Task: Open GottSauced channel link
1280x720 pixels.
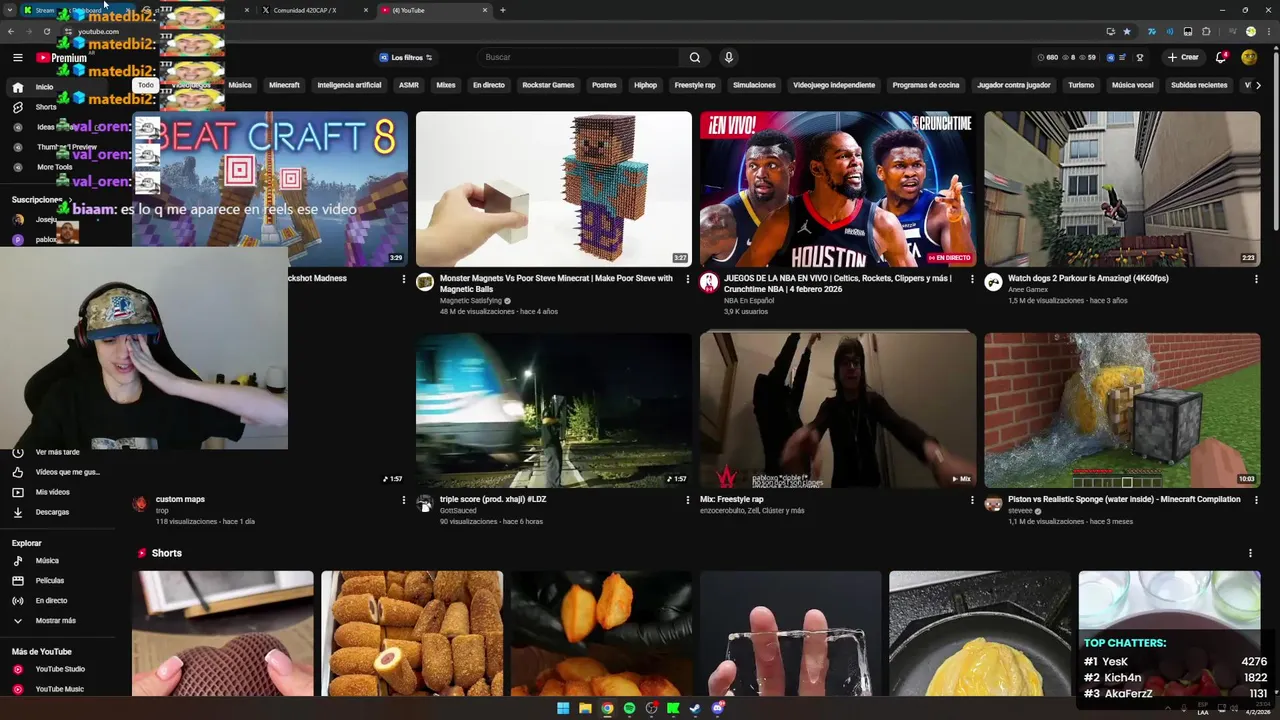Action: (460, 511)
